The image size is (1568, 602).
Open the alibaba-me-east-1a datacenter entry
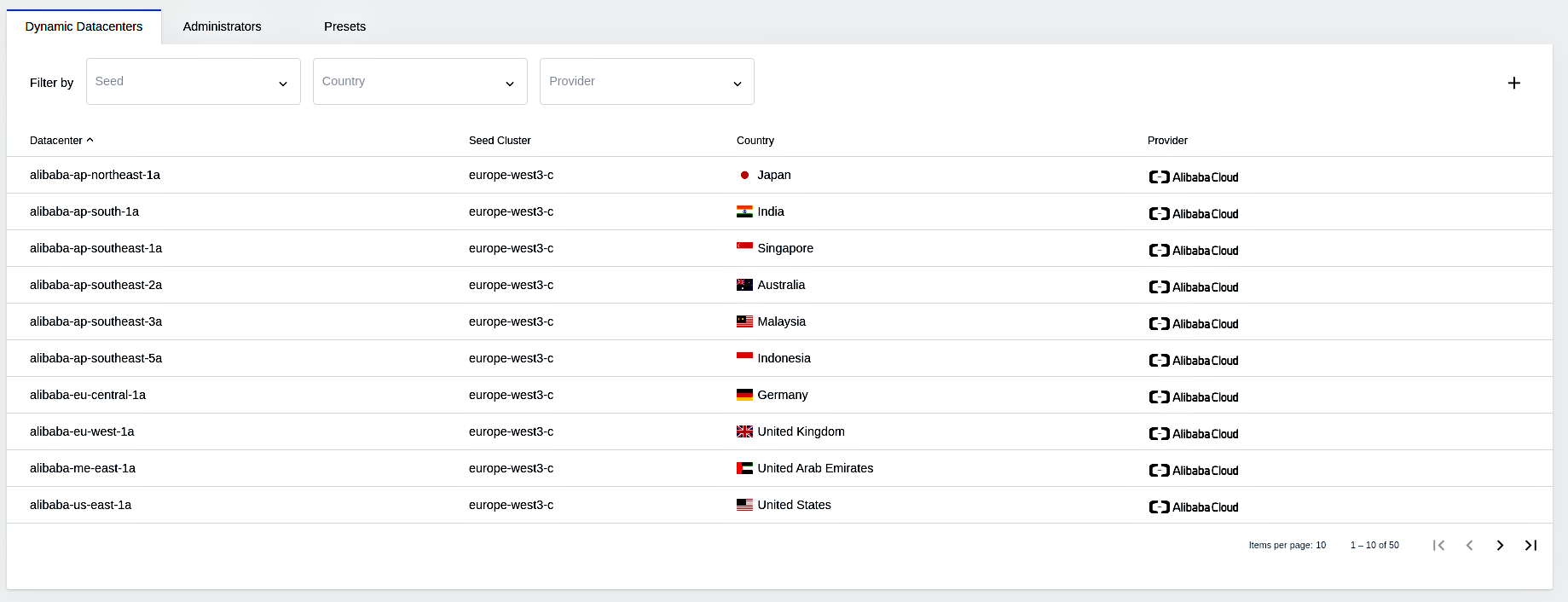(83, 468)
